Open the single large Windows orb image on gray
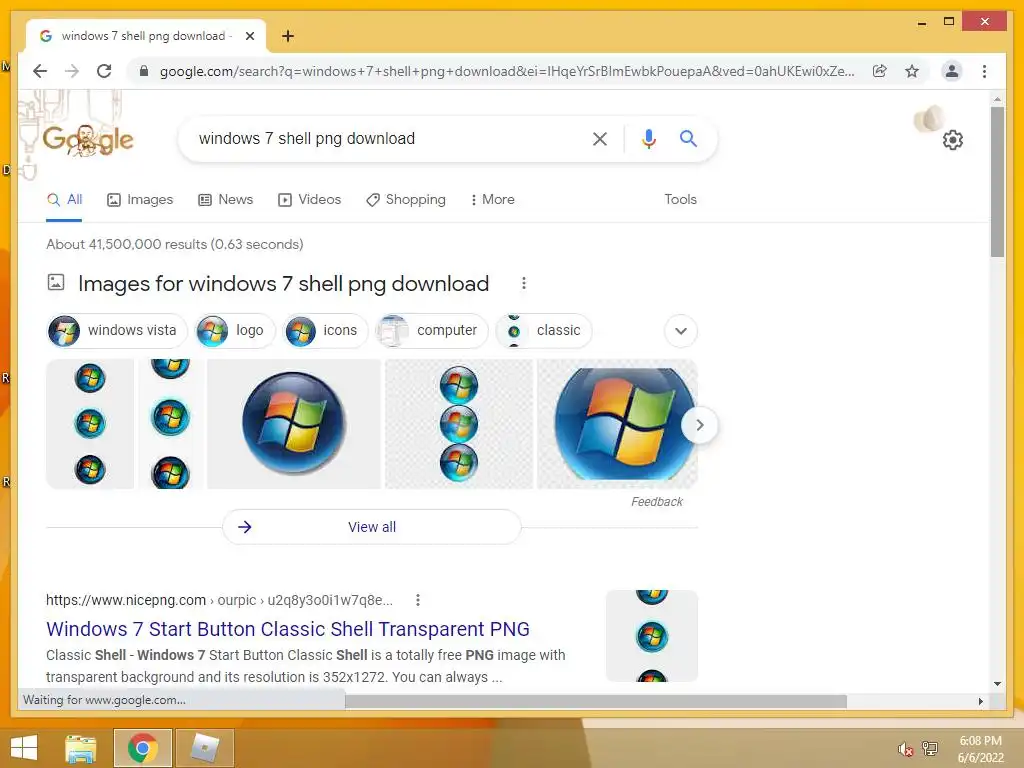The width and height of the screenshot is (1024, 768). pos(294,424)
